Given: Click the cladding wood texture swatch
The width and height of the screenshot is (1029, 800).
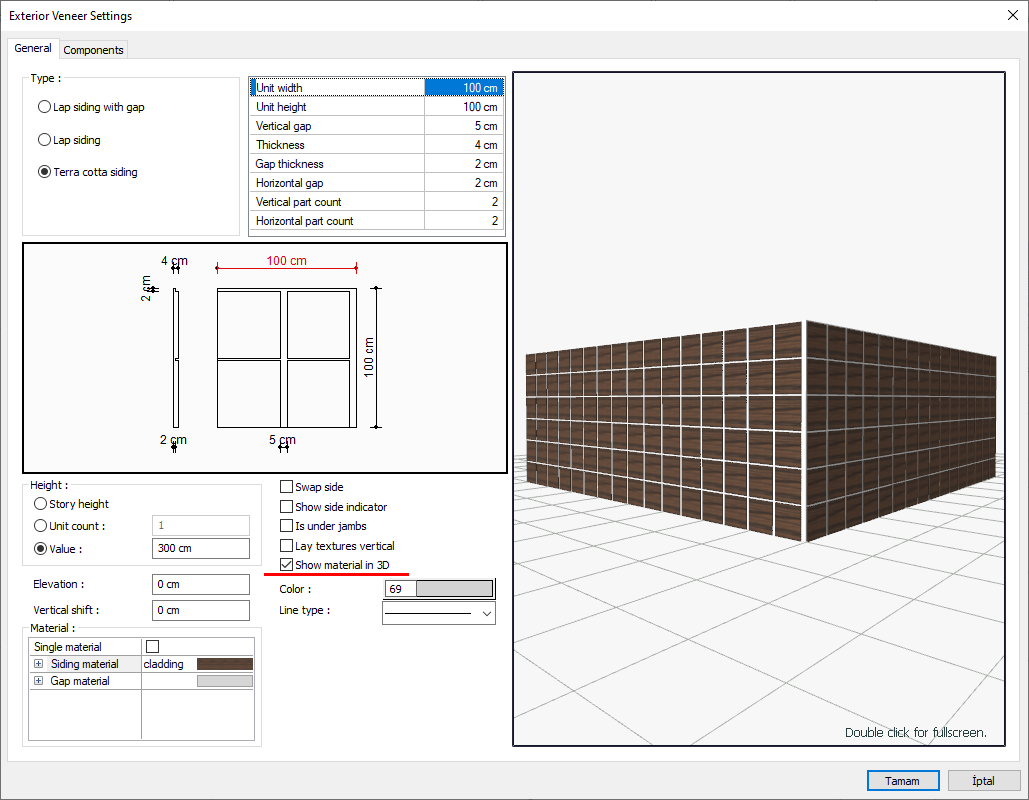Looking at the screenshot, I should (224, 664).
